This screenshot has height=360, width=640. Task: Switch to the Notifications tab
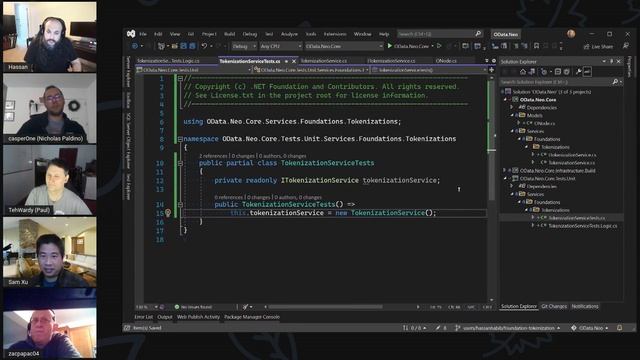[x=585, y=306]
